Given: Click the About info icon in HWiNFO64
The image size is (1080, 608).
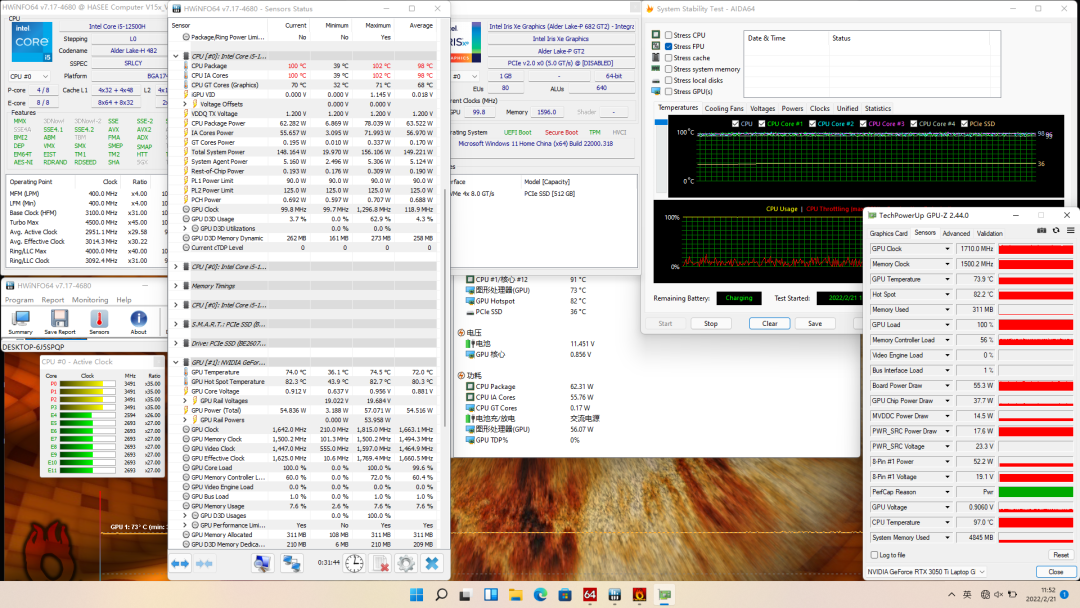Looking at the screenshot, I should point(138,322).
